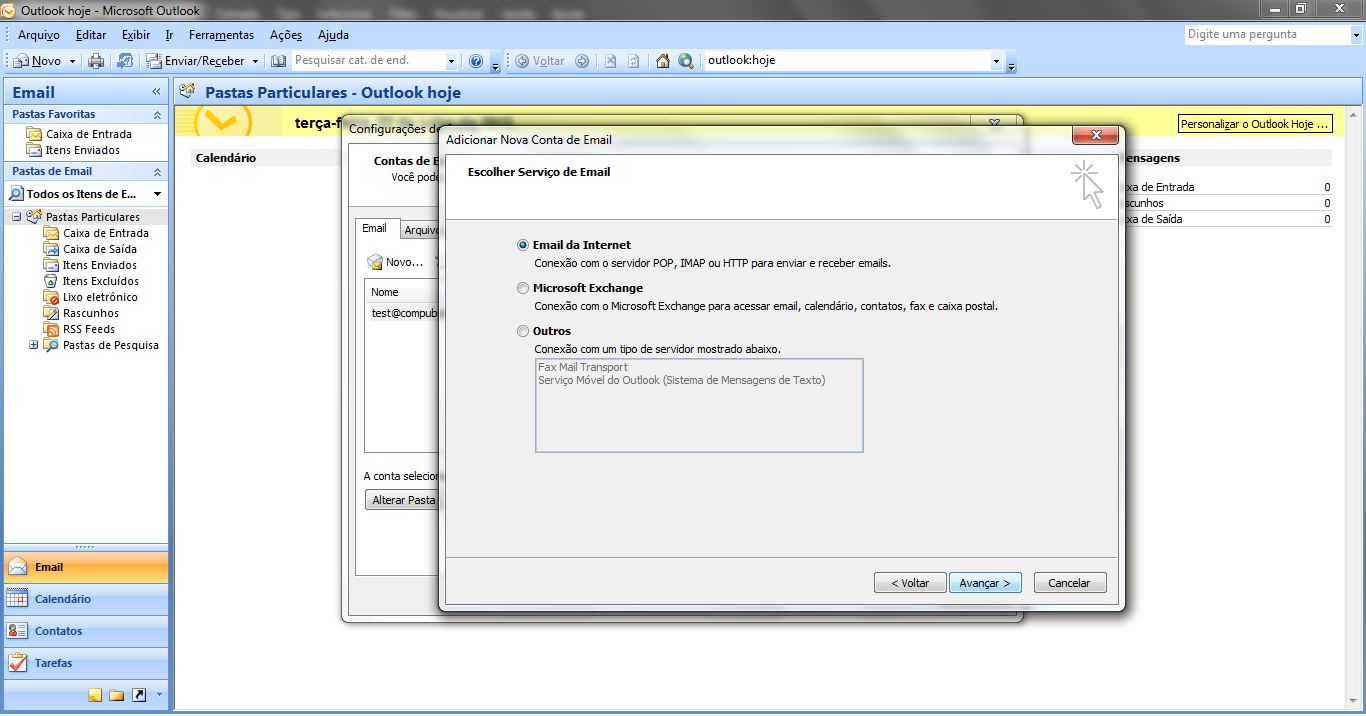The width and height of the screenshot is (1366, 716).
Task: Go to the Home page icon
Action: pos(663,61)
